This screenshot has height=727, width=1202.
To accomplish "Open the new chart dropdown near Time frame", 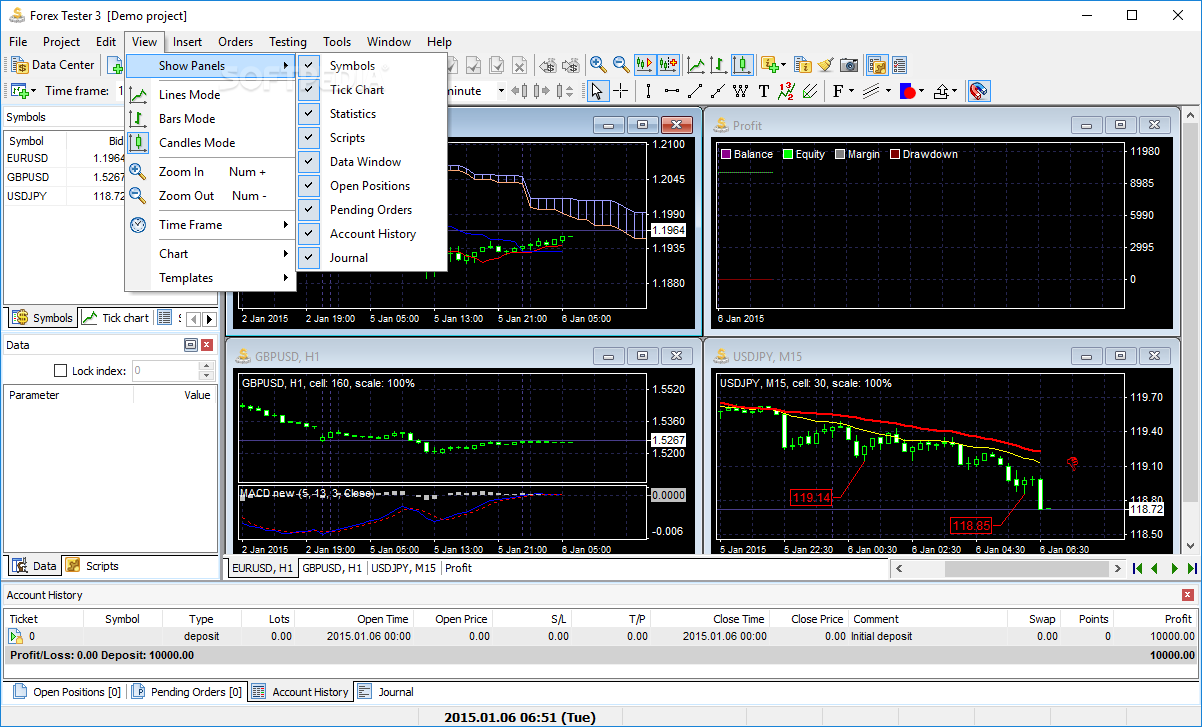I will 33,91.
